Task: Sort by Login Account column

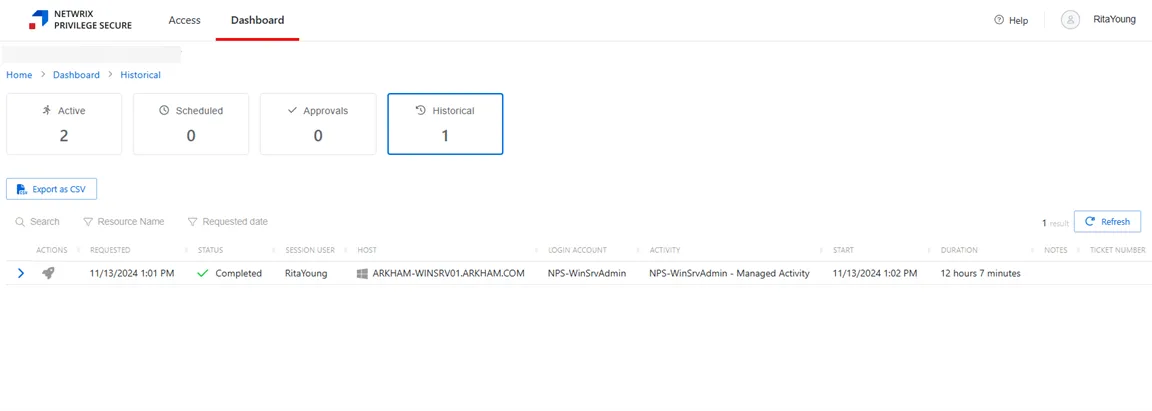Action: pos(577,251)
